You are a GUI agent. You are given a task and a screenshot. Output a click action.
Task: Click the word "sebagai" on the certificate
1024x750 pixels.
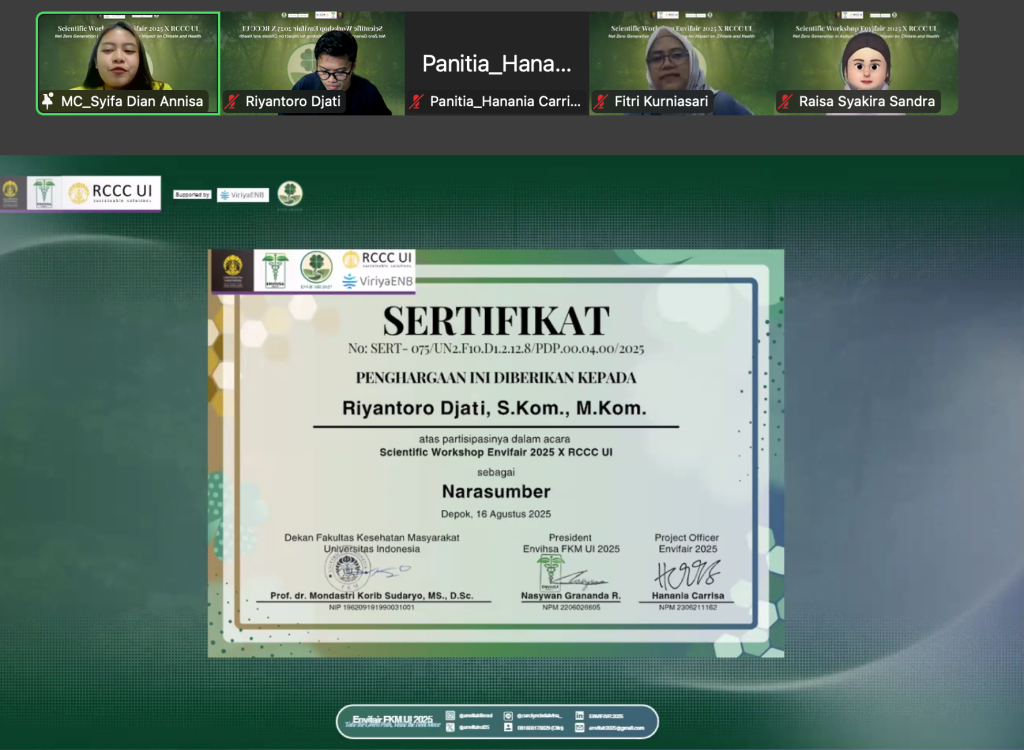coord(496,472)
